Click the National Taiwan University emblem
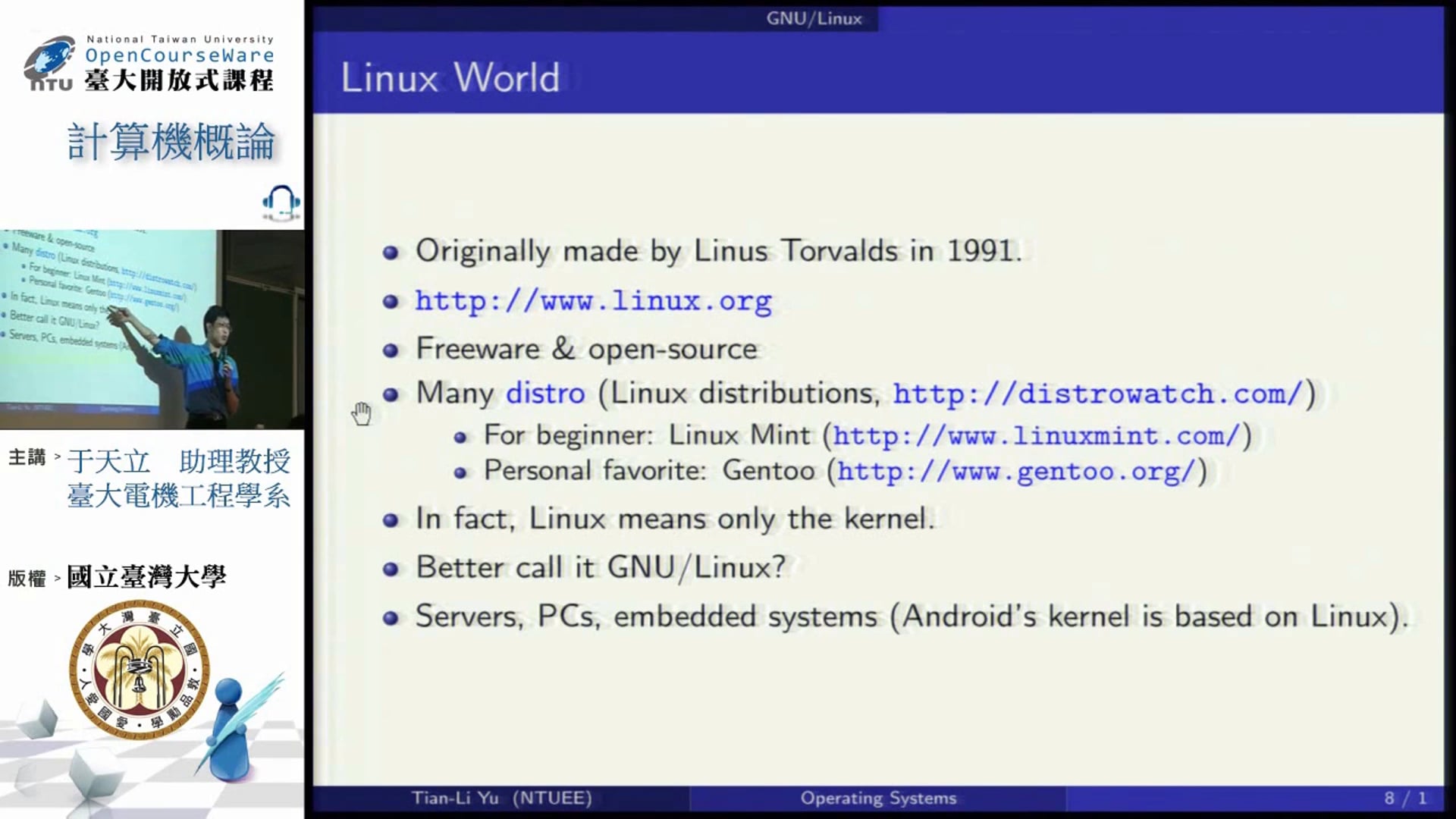 pos(139,668)
